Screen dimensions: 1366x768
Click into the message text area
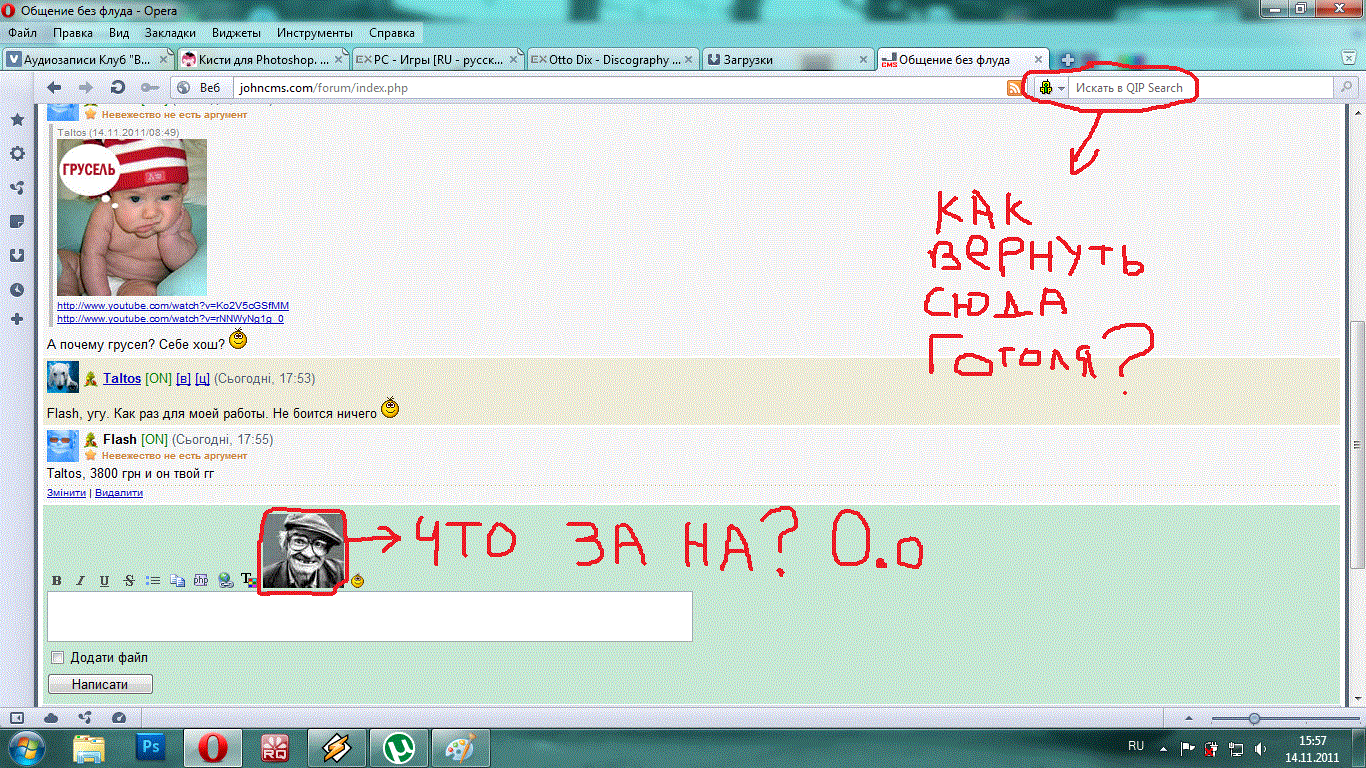click(x=369, y=616)
